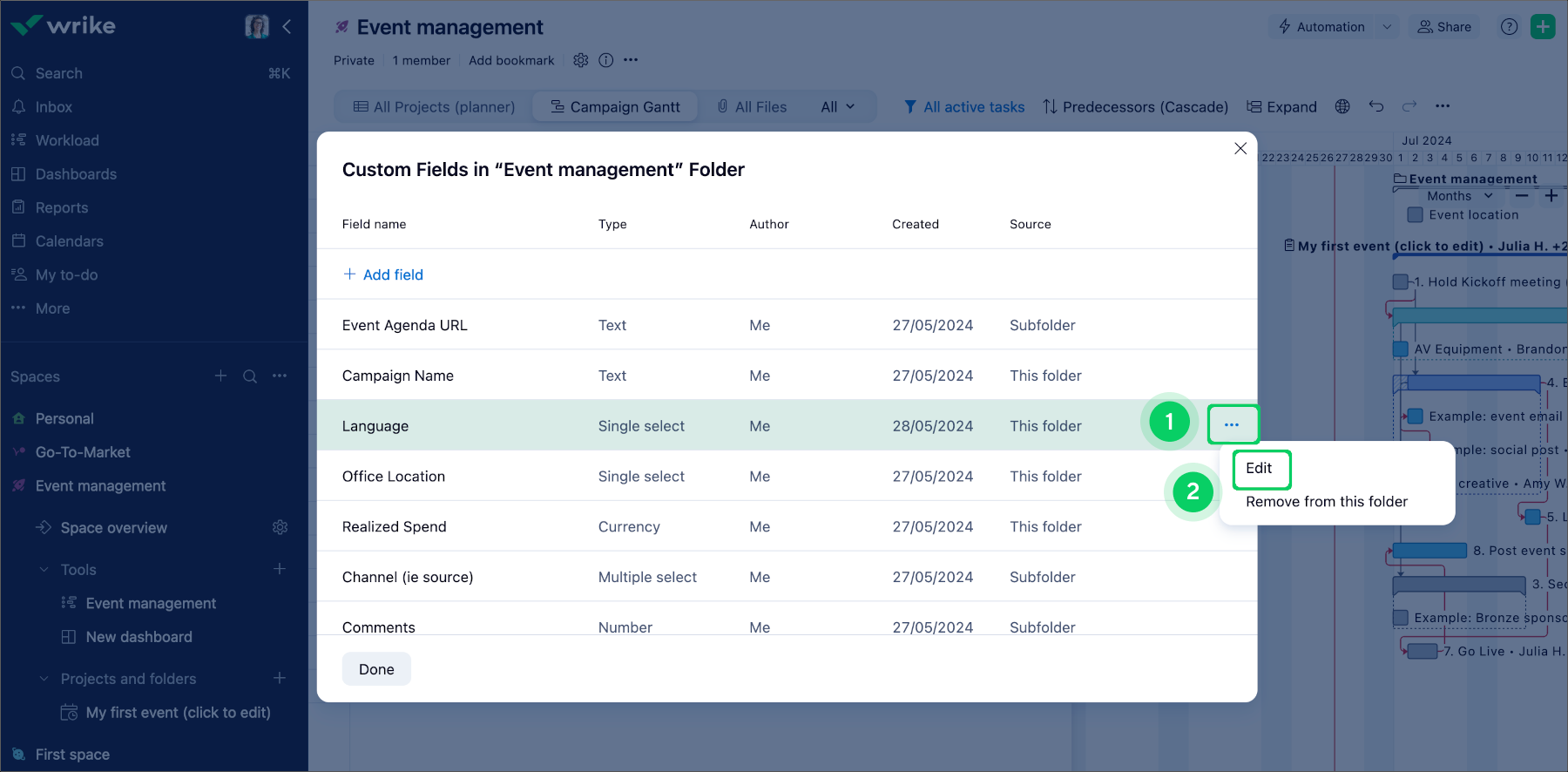Image resolution: width=1568 pixels, height=772 pixels.
Task: Toggle the Event location checkbox
Action: click(x=1416, y=215)
